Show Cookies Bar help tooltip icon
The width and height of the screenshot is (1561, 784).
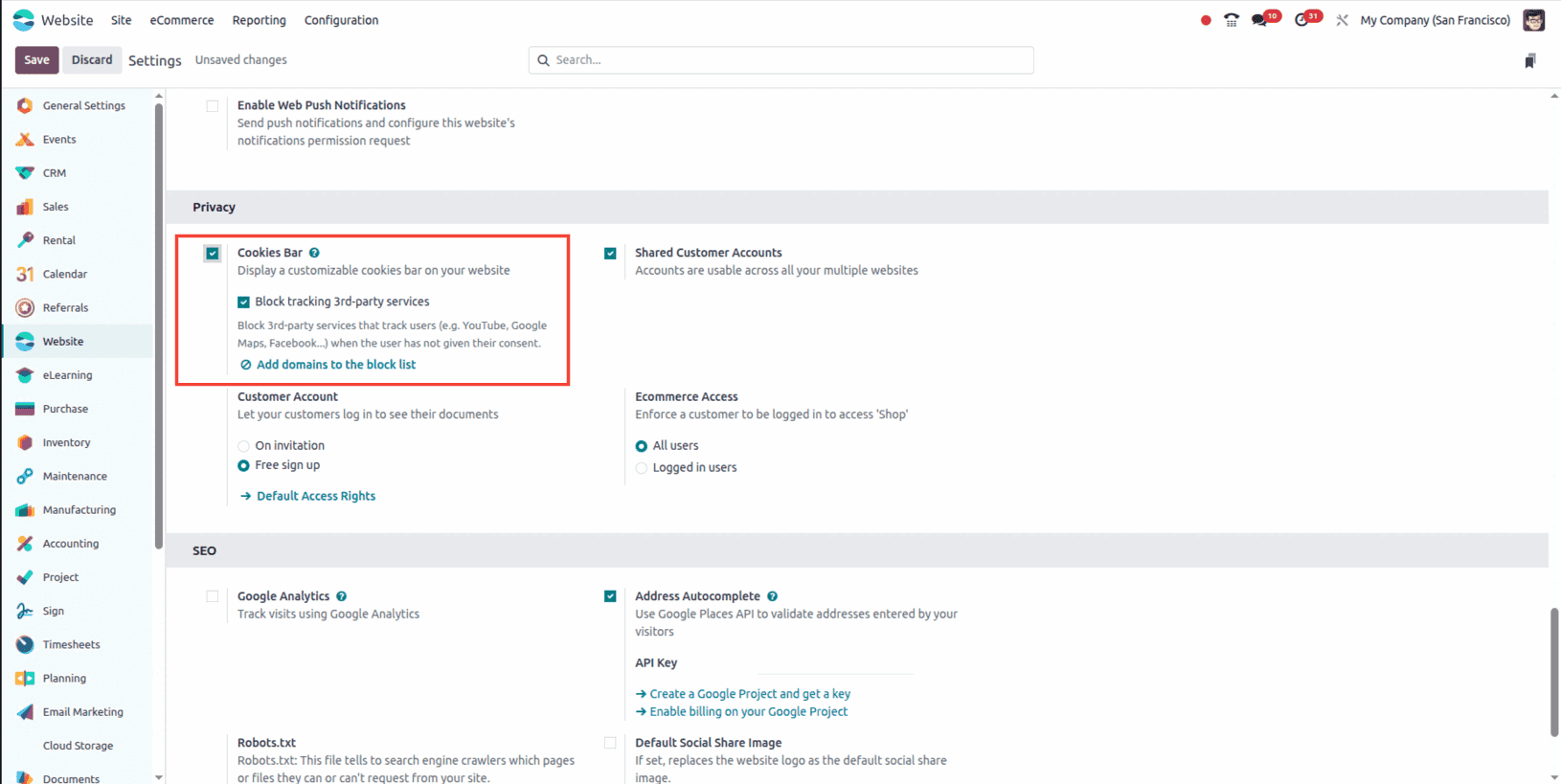point(314,253)
